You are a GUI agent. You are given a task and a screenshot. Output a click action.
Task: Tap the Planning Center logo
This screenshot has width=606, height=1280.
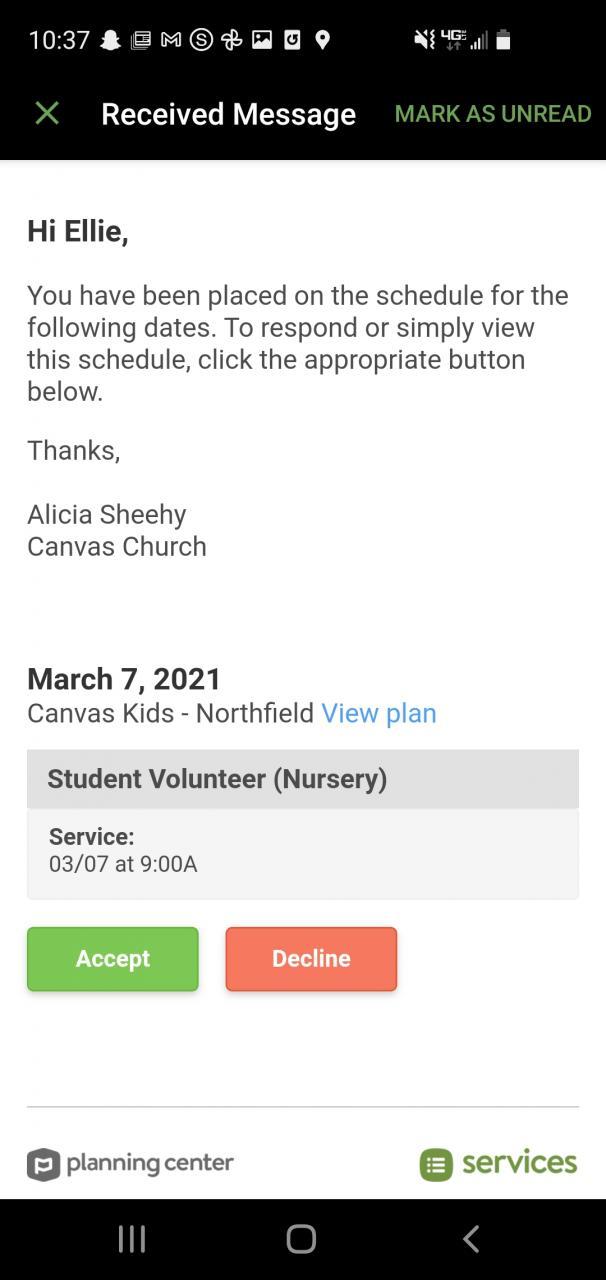[130, 1164]
